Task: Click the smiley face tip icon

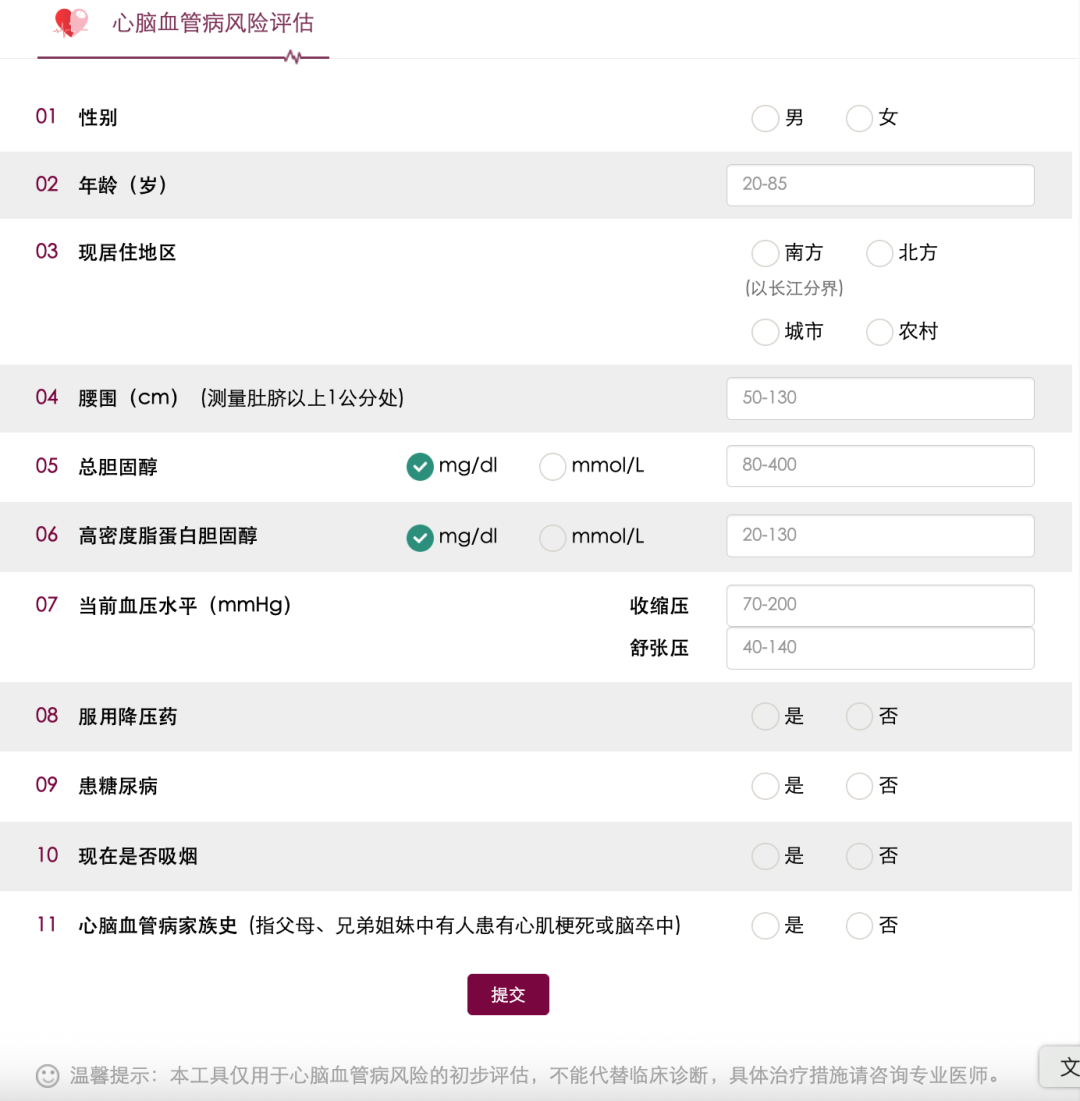Action: (47, 1076)
